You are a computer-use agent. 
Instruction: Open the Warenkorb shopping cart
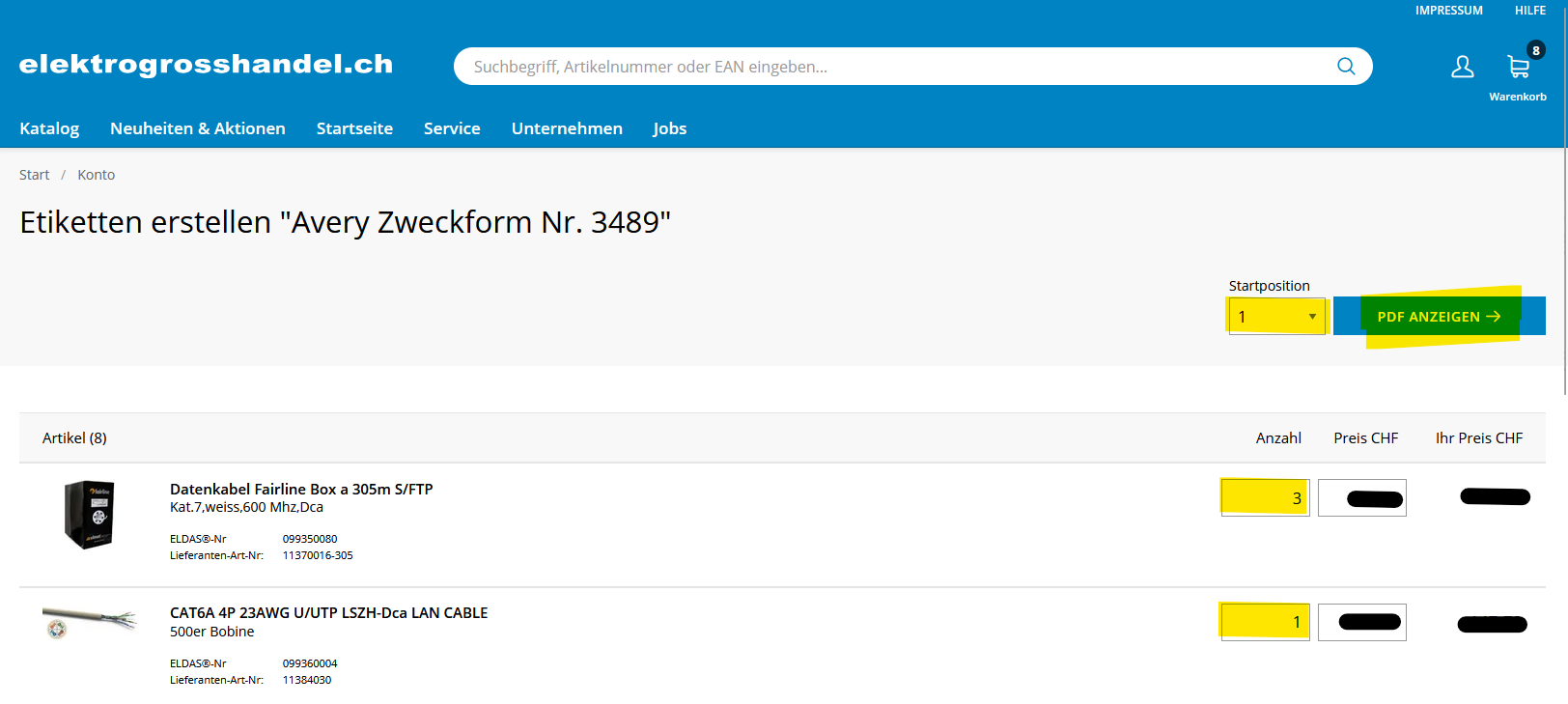point(1518,70)
